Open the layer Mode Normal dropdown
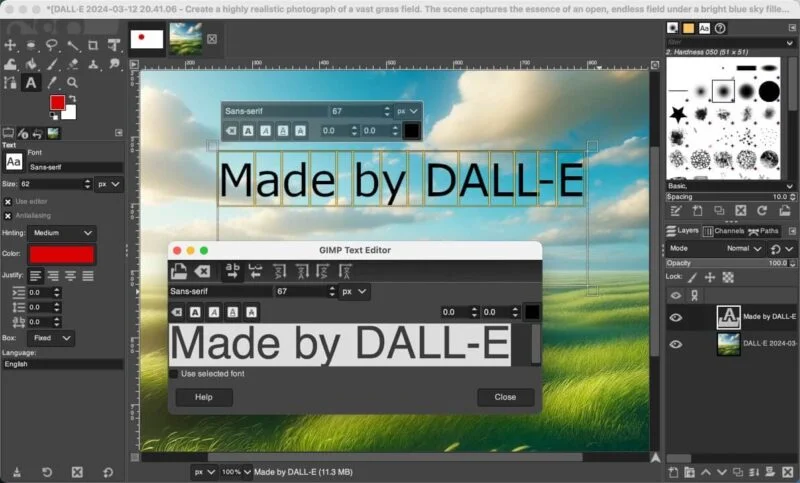The width and height of the screenshot is (800, 483). click(x=744, y=248)
